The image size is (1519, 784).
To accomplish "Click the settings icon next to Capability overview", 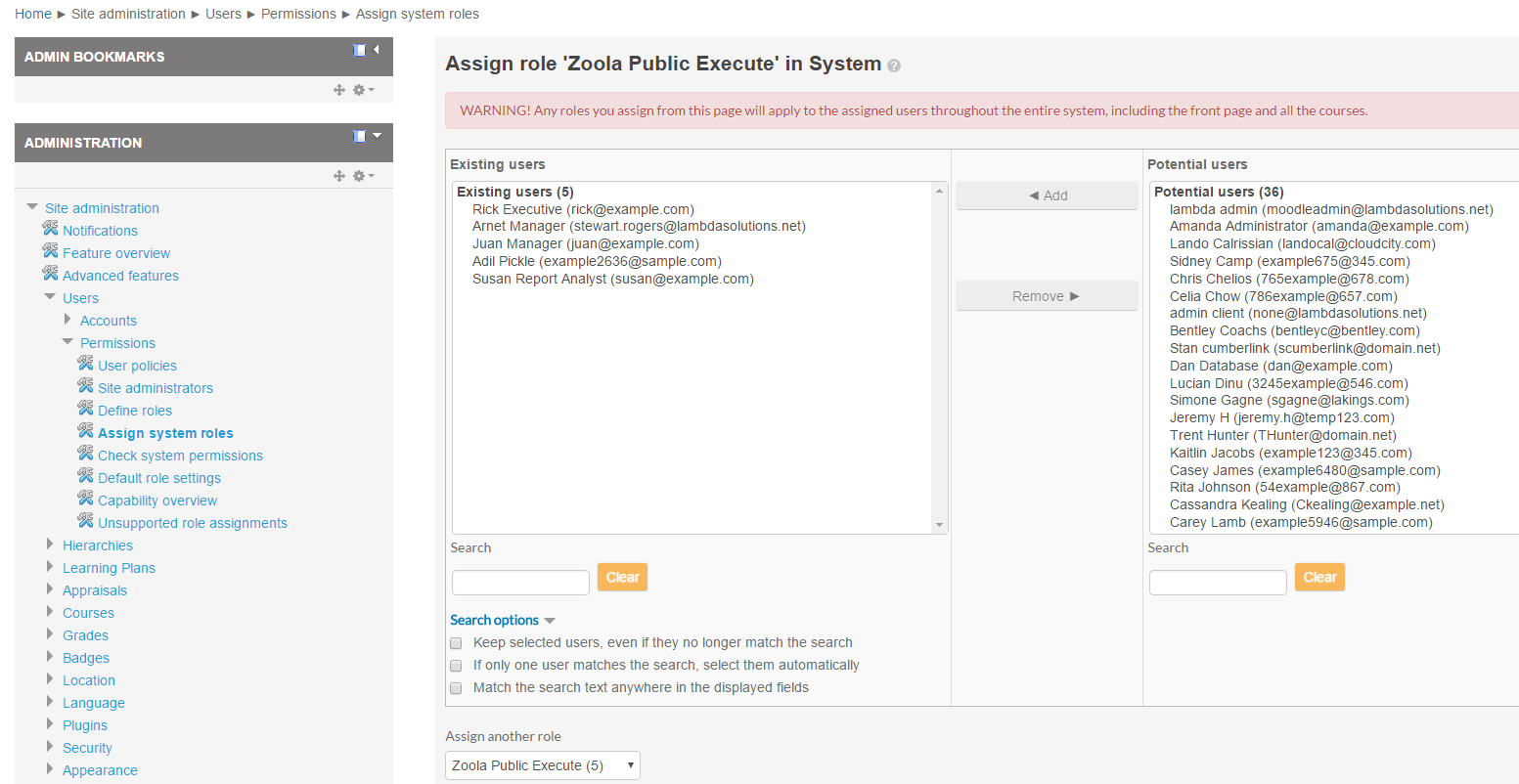I will [x=86, y=499].
